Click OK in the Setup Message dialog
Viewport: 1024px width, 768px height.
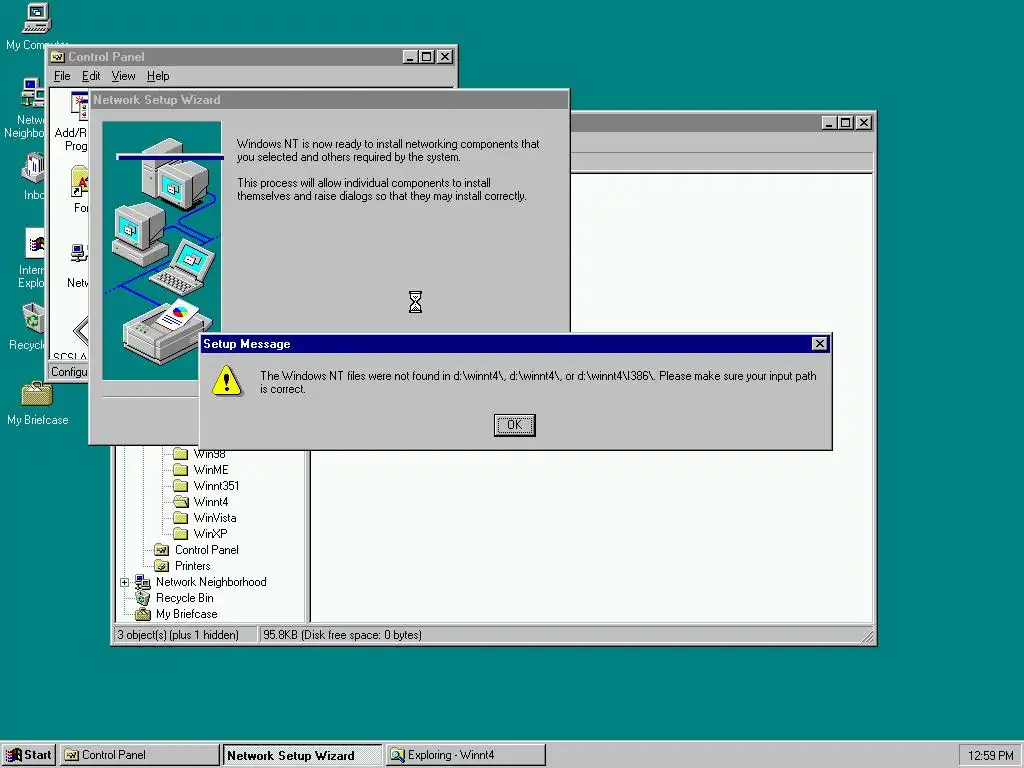pyautogui.click(x=514, y=425)
